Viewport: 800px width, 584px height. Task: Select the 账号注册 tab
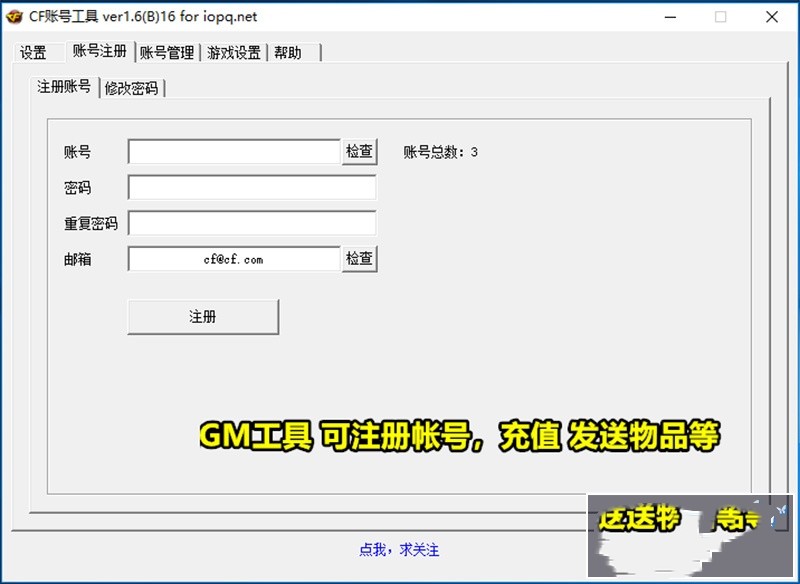coord(100,51)
